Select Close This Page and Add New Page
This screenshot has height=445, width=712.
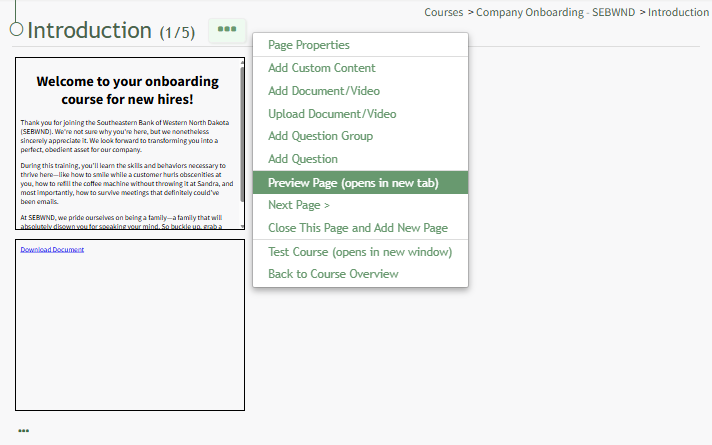[x=360, y=228]
